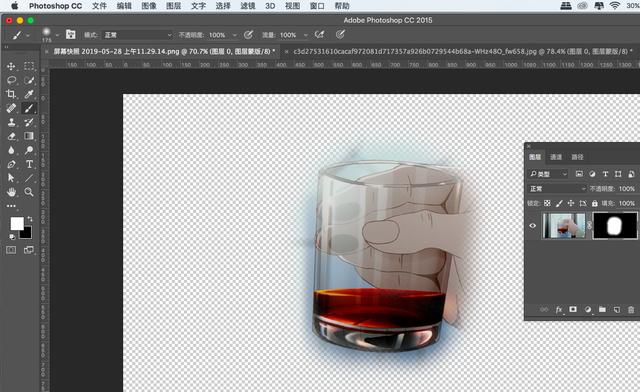This screenshot has width=640, height=392.
Task: Select the Zoom magnifier tool
Action: [29, 192]
